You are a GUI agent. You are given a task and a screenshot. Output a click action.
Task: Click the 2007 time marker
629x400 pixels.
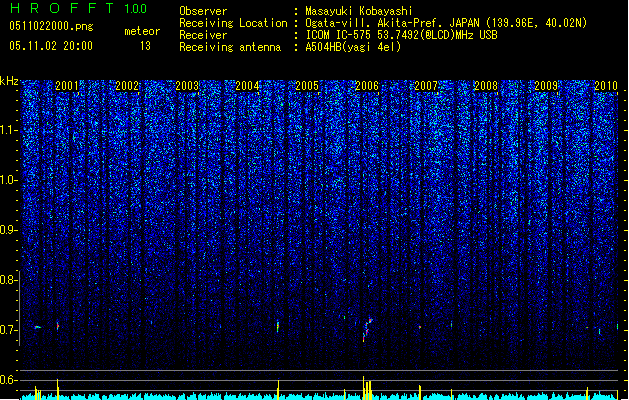pos(426,85)
